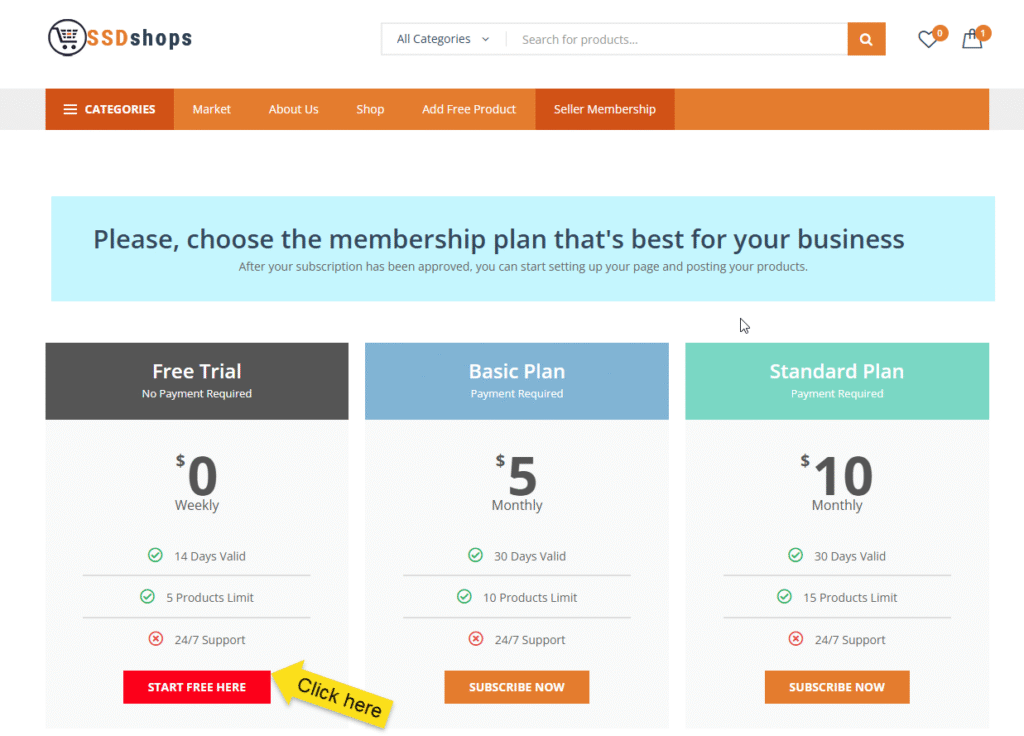The image size is (1024, 736).
Task: Click green check next to 14 Days Valid
Action: click(x=155, y=555)
